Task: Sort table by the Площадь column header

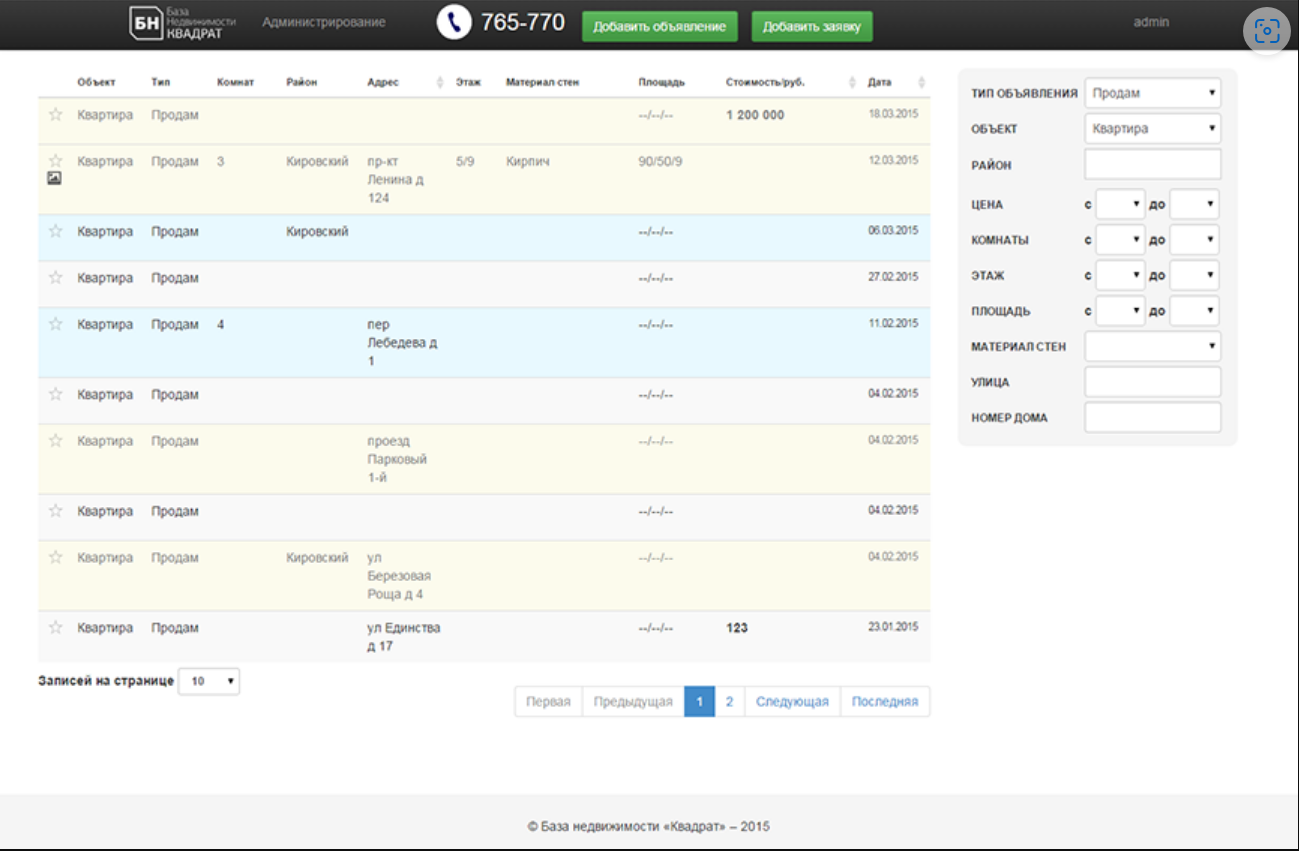Action: pyautogui.click(x=662, y=82)
